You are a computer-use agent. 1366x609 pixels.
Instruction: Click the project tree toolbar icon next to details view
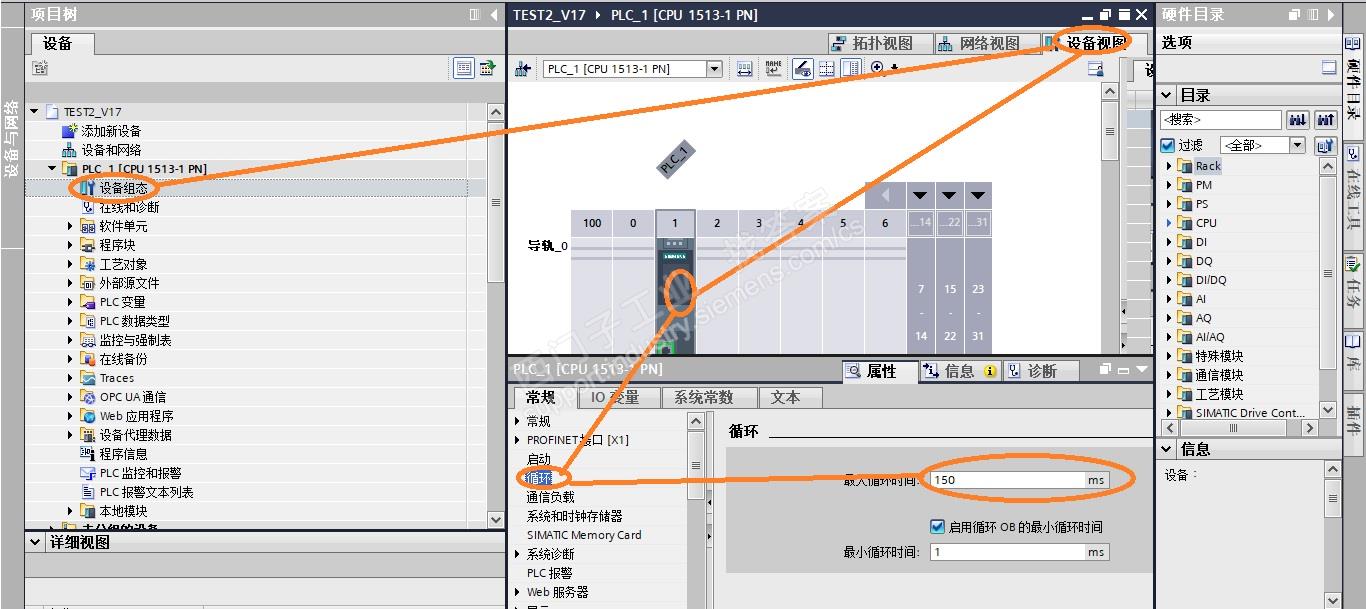(487, 68)
